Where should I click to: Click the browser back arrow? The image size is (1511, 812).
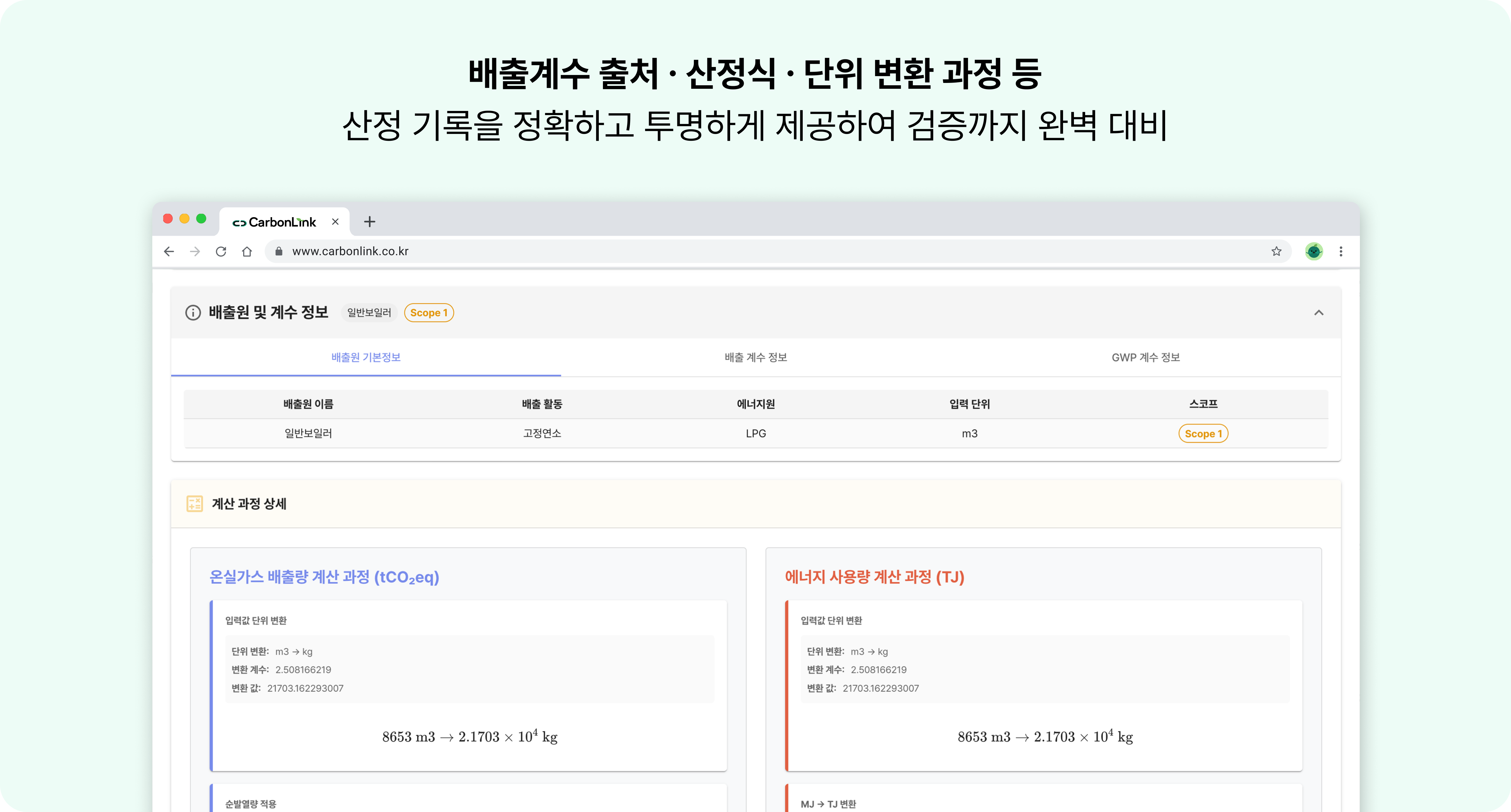coord(169,251)
